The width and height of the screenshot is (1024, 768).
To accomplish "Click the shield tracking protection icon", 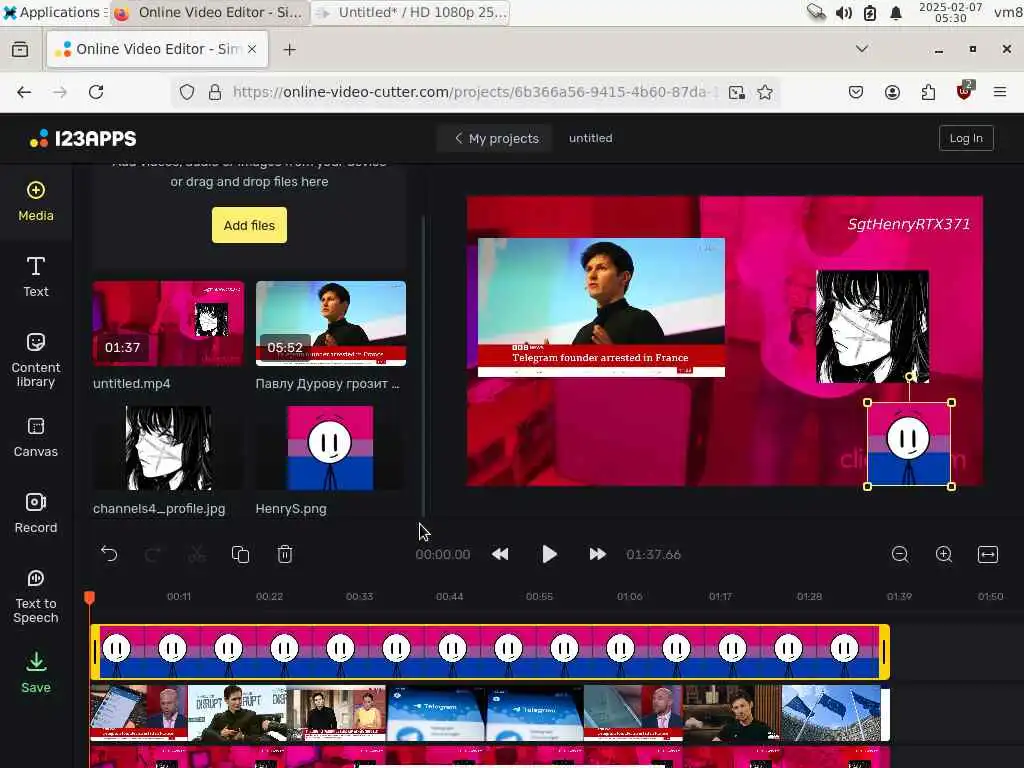I will (x=187, y=92).
